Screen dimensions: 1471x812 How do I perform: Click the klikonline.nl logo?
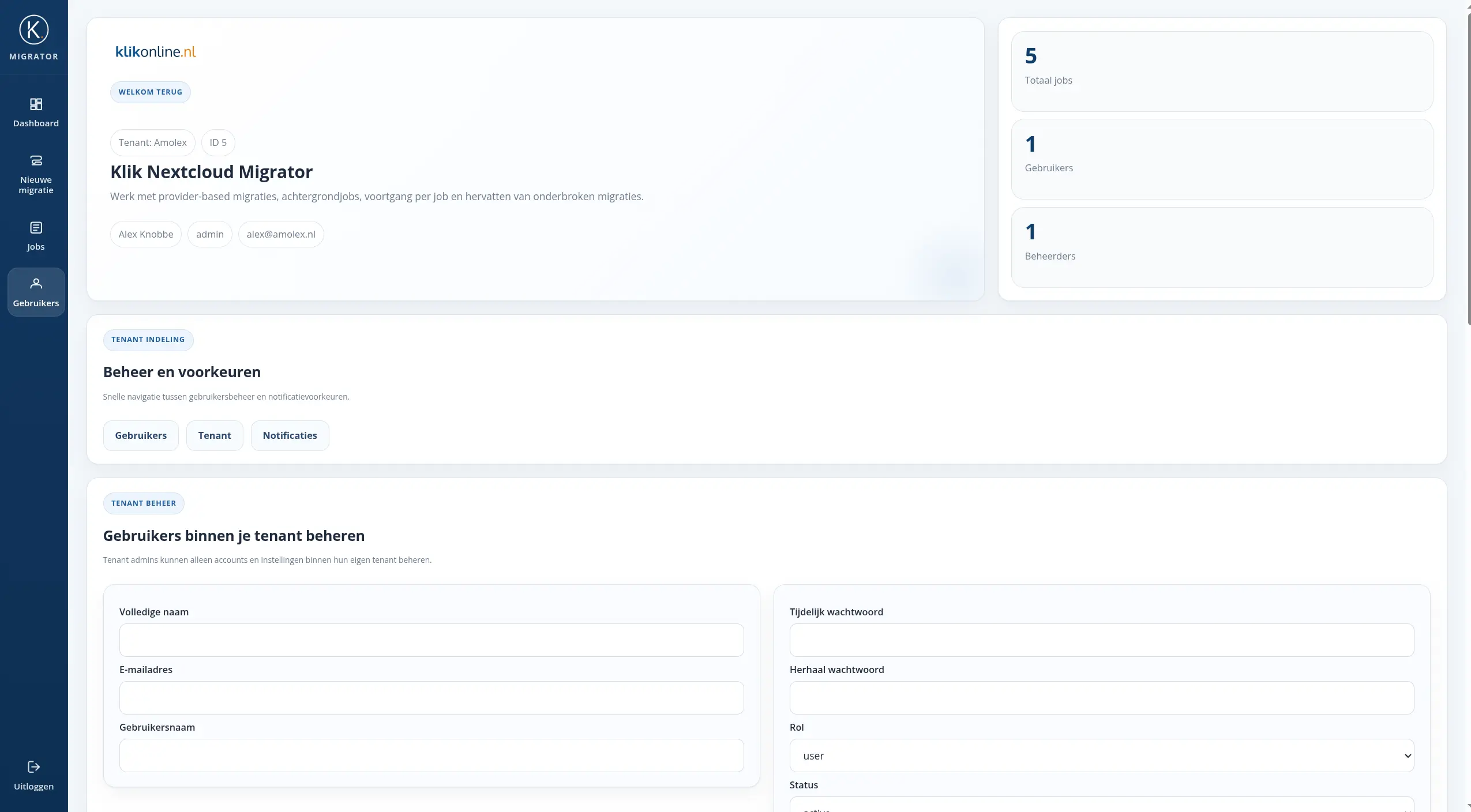tap(156, 52)
